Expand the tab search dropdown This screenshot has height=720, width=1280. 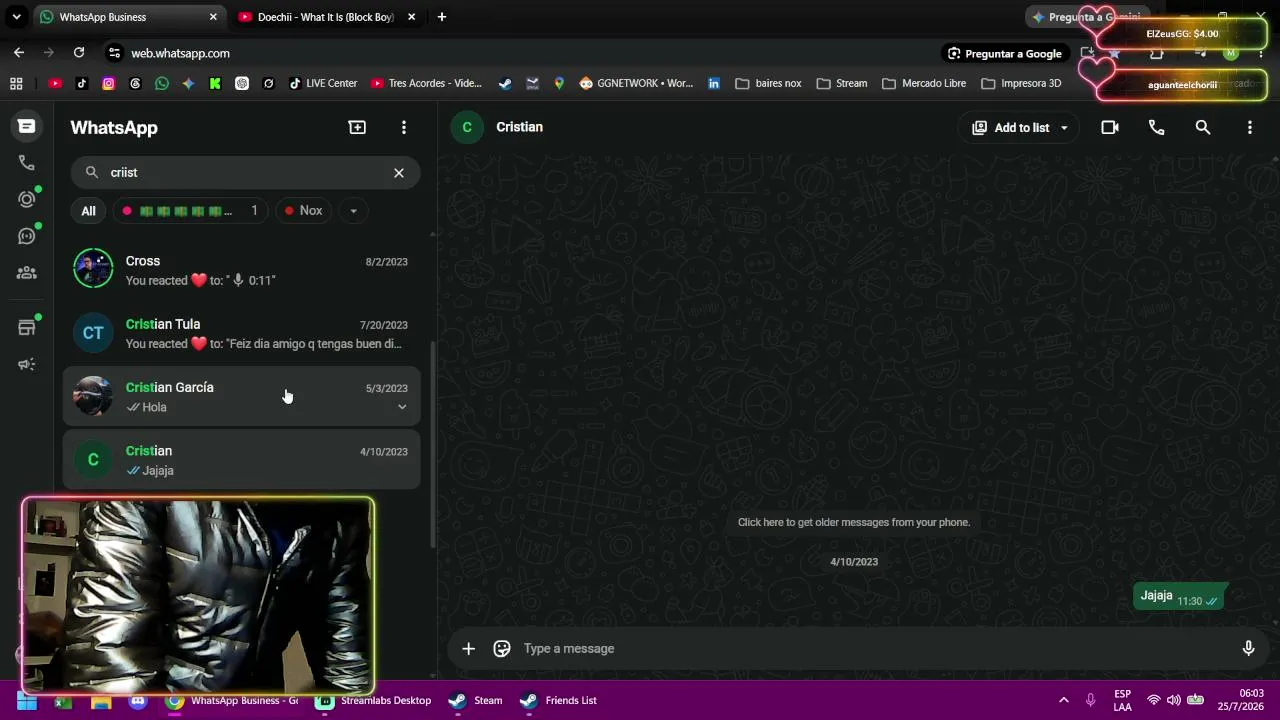(x=17, y=17)
